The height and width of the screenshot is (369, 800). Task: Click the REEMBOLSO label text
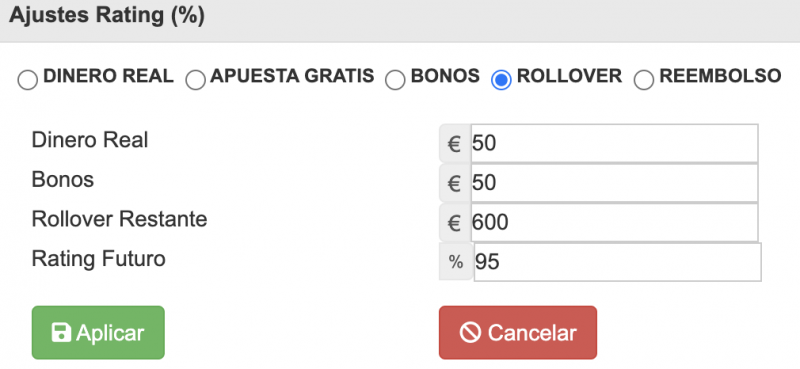(720, 76)
